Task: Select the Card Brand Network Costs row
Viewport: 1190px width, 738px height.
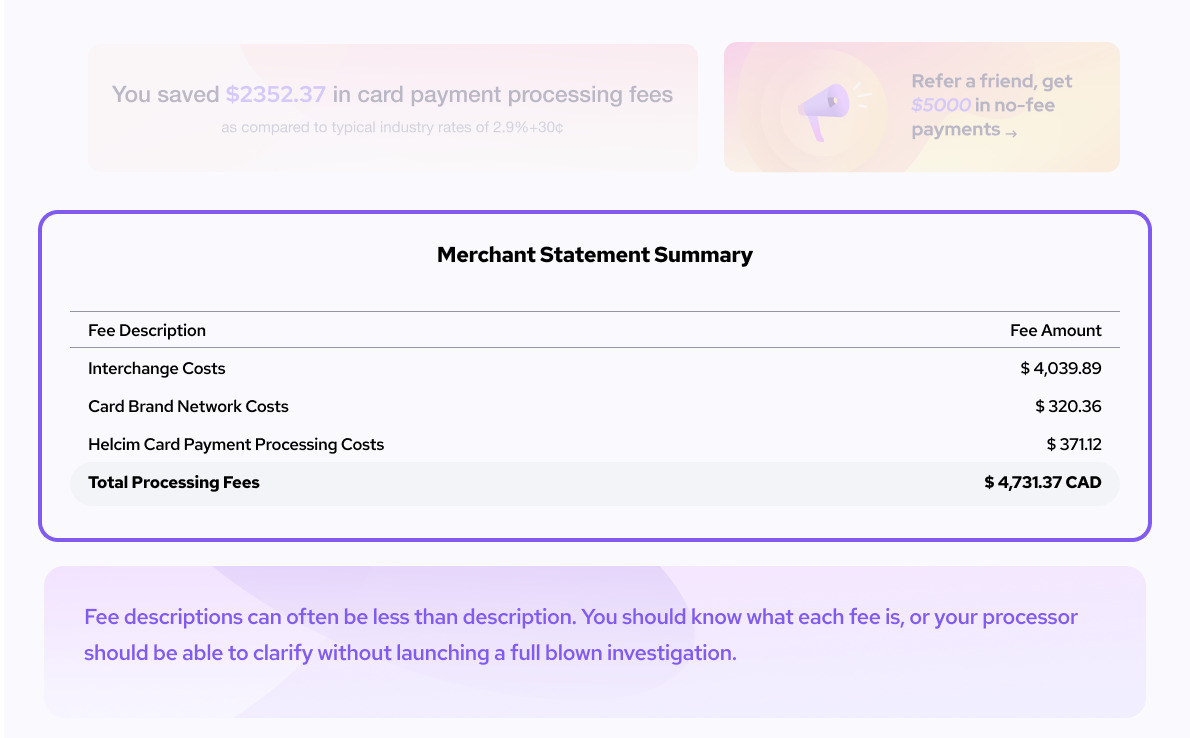Action: (595, 406)
